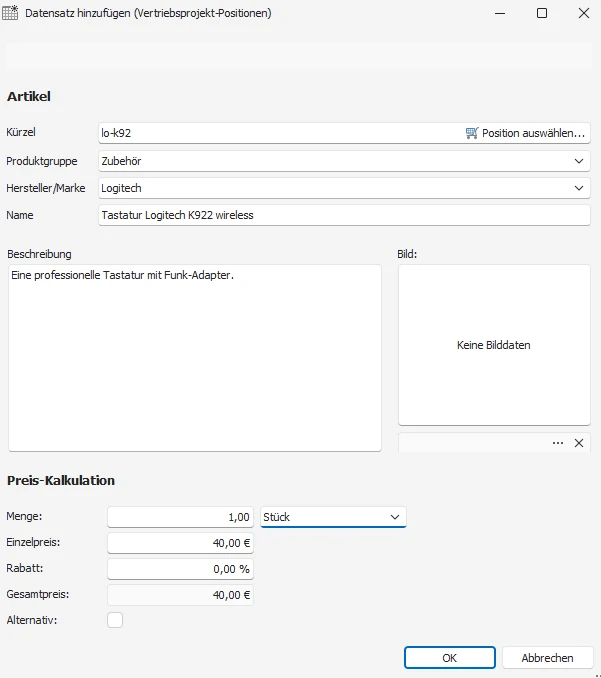Toggle the Alternativ checkbox
This screenshot has height=678, width=601.
(x=115, y=620)
